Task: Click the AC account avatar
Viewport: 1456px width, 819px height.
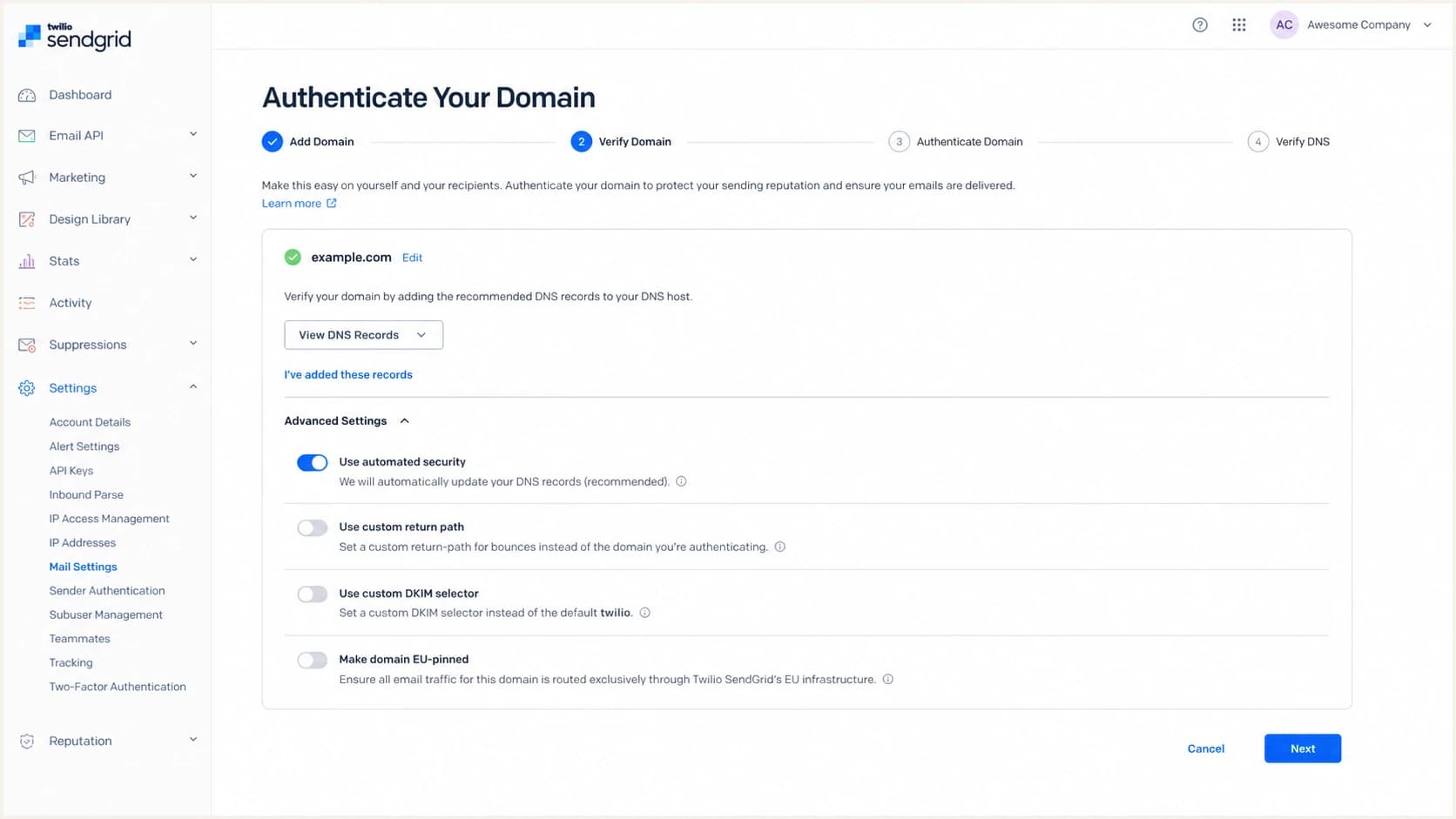Action: [1284, 25]
